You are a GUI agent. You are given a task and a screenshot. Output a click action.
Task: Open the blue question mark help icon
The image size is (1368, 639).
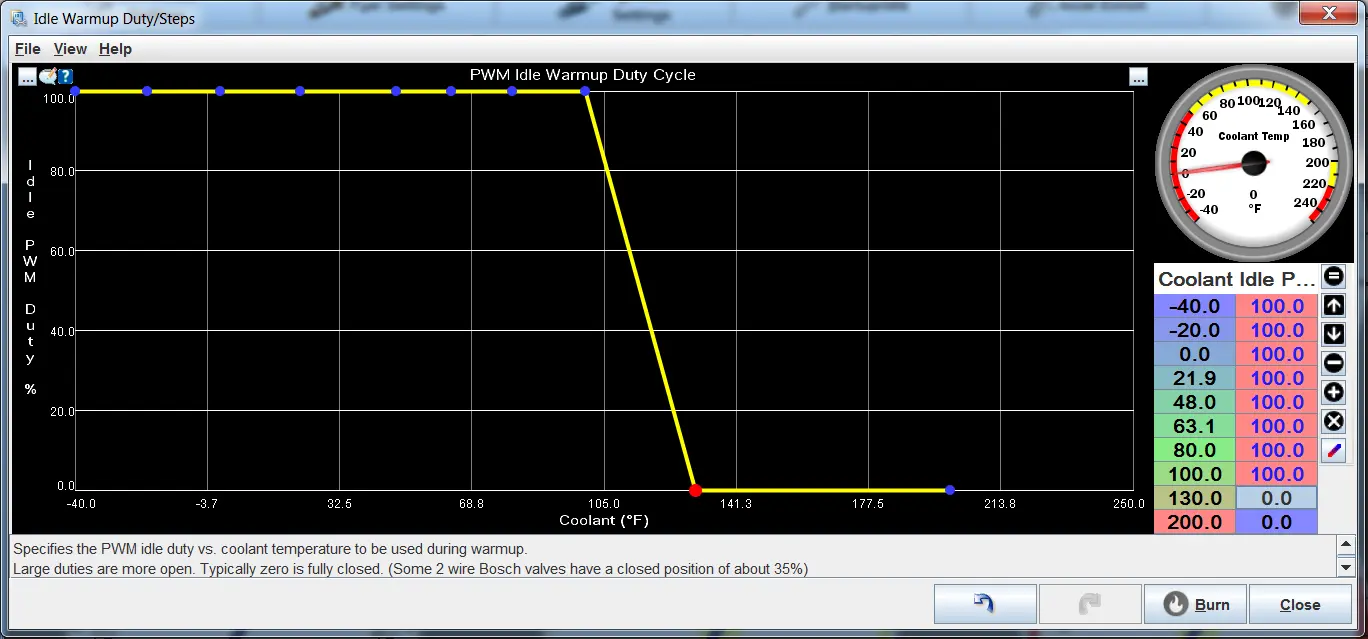click(66, 76)
